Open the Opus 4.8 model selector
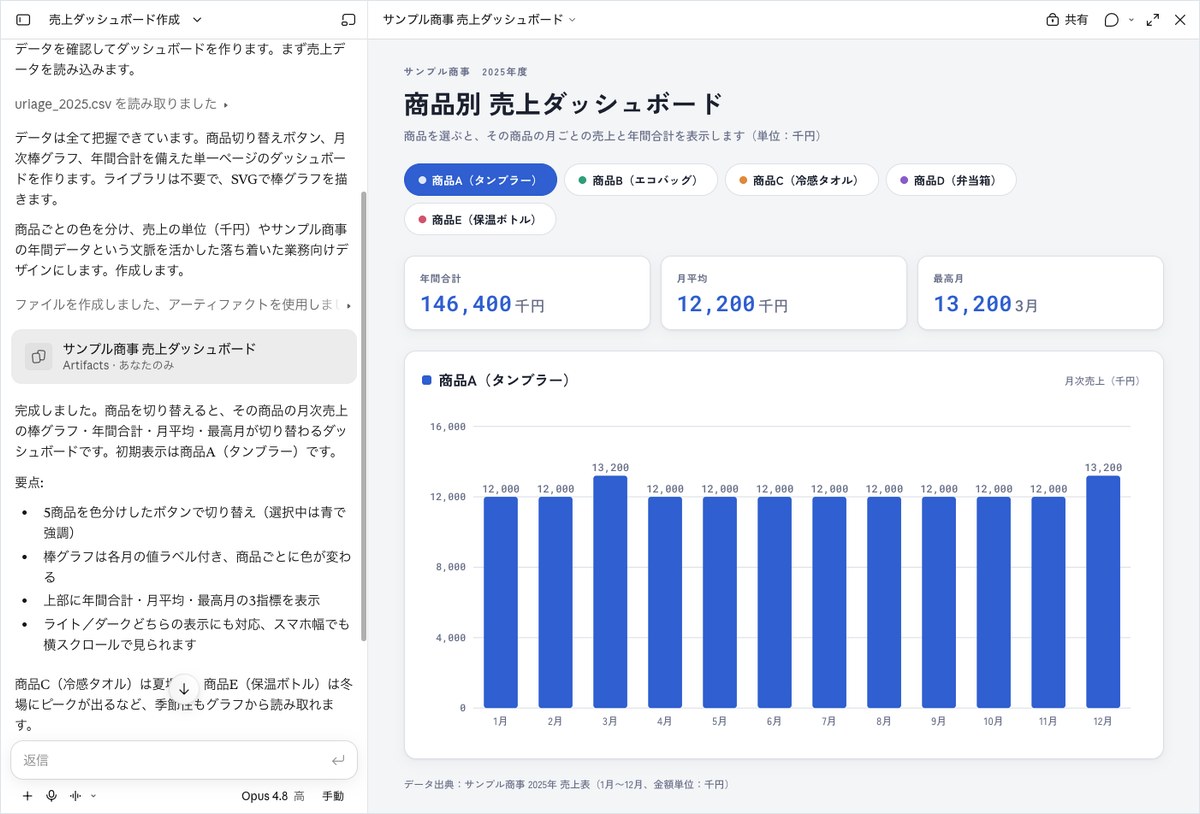1200x814 pixels. coord(273,796)
